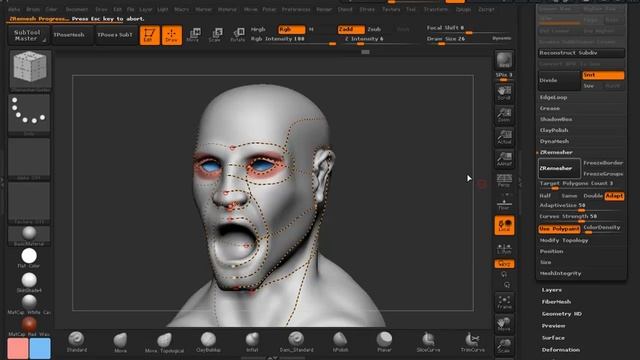Click Reconstruct Subdiv button

tap(581, 53)
